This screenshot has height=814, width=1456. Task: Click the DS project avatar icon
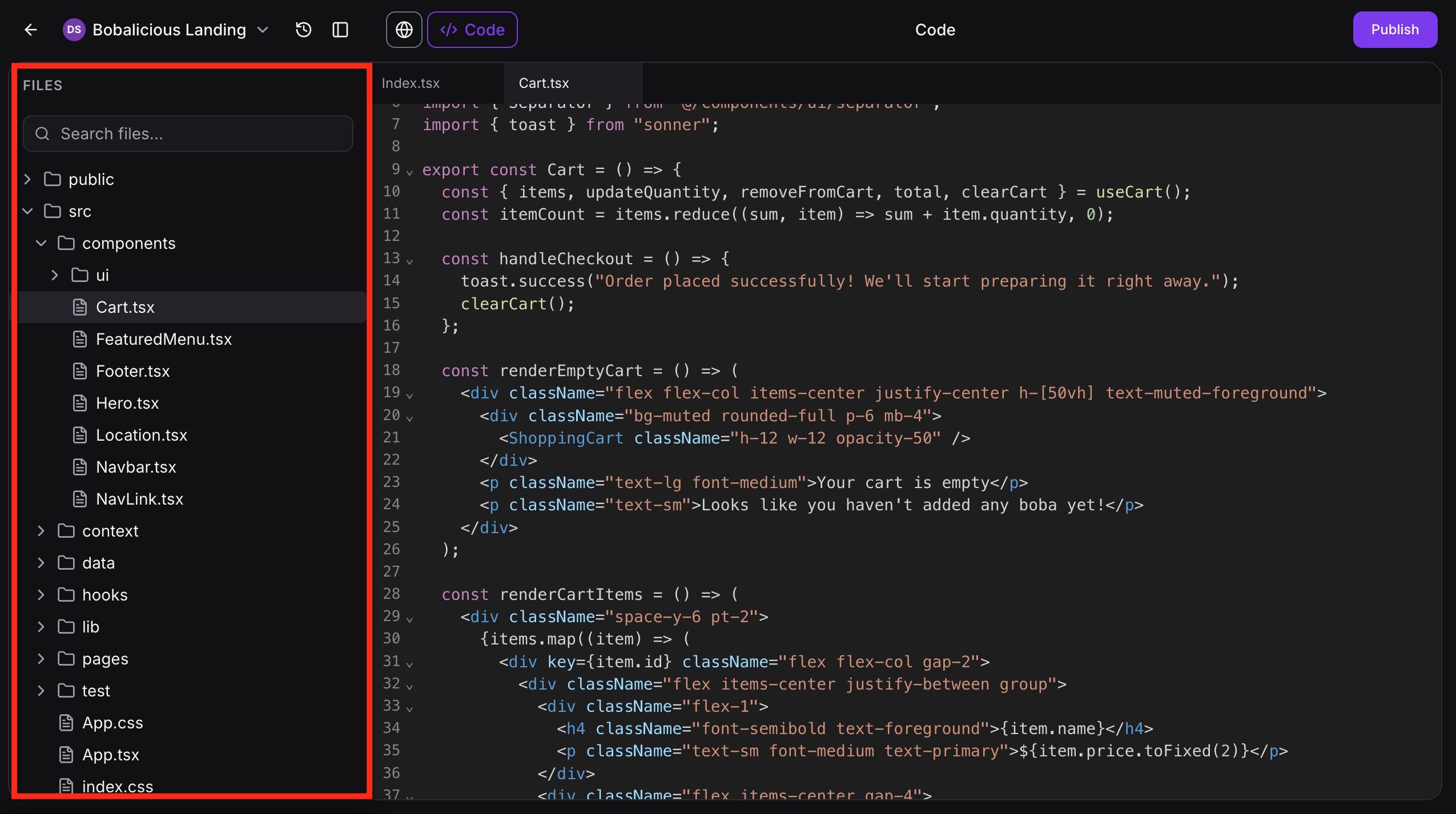pyautogui.click(x=74, y=30)
